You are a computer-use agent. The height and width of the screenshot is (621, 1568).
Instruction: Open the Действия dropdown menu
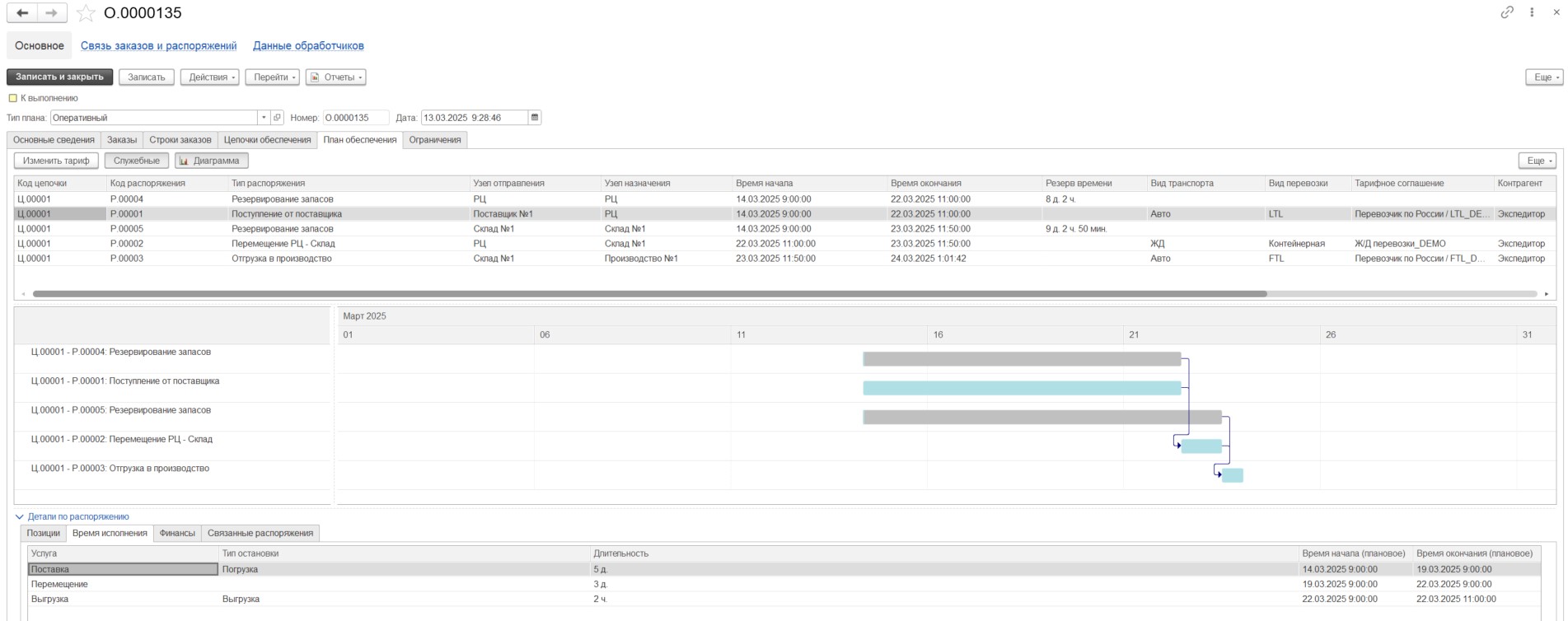tap(209, 77)
